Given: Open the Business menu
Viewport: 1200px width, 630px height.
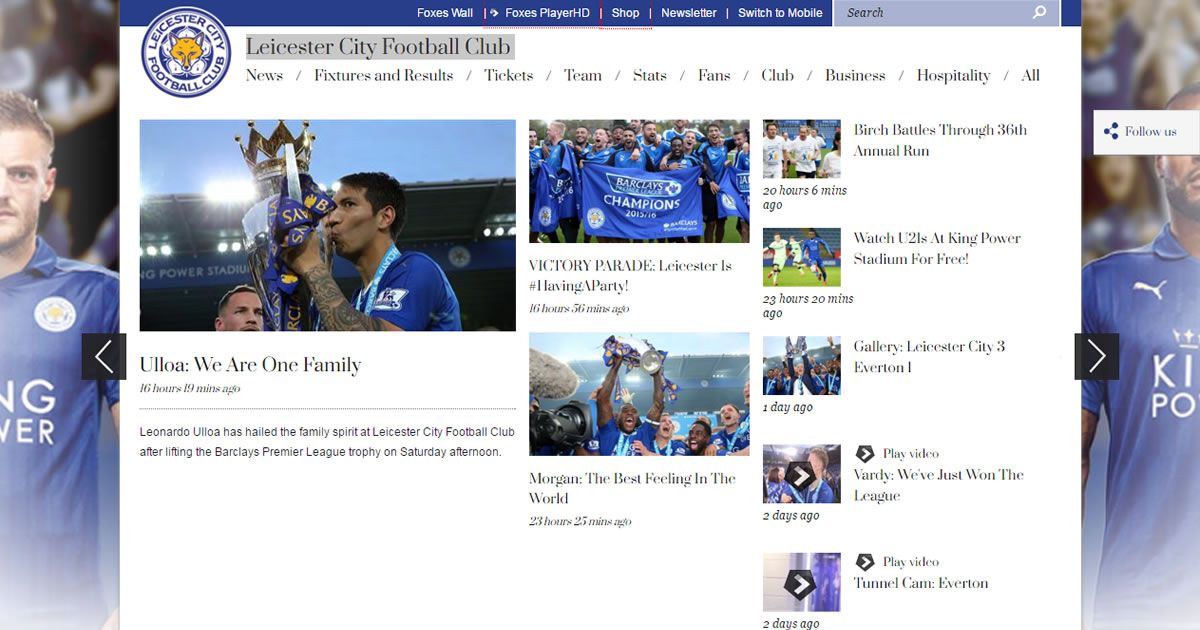Looking at the screenshot, I should [x=855, y=75].
